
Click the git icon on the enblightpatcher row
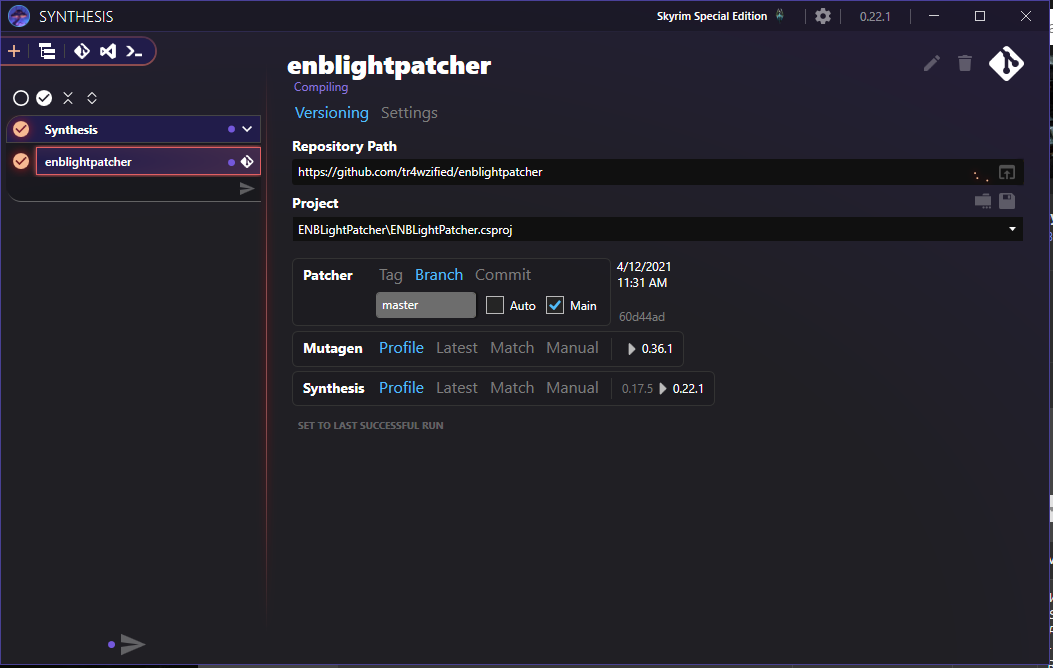(x=247, y=162)
